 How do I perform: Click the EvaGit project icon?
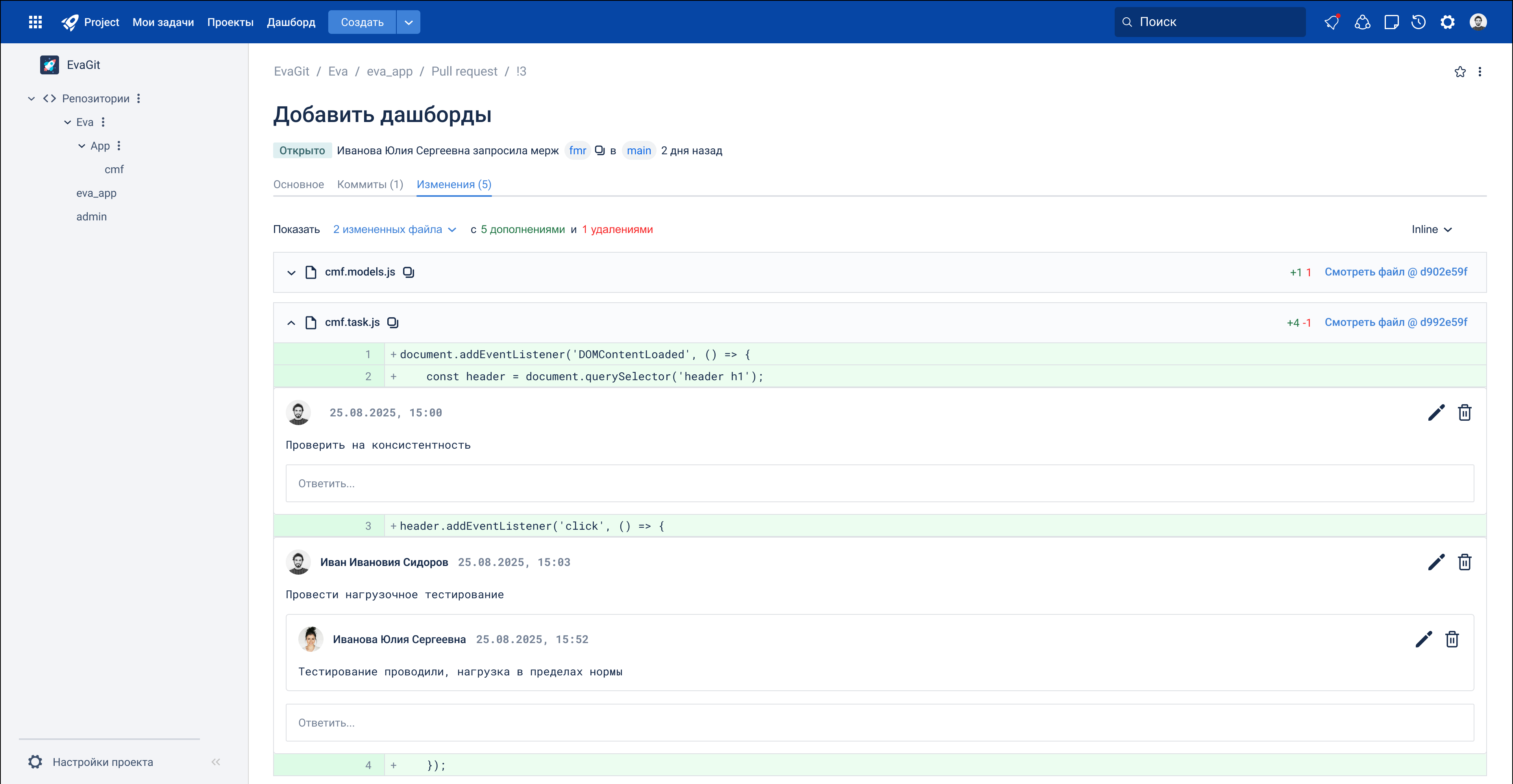pyautogui.click(x=49, y=65)
